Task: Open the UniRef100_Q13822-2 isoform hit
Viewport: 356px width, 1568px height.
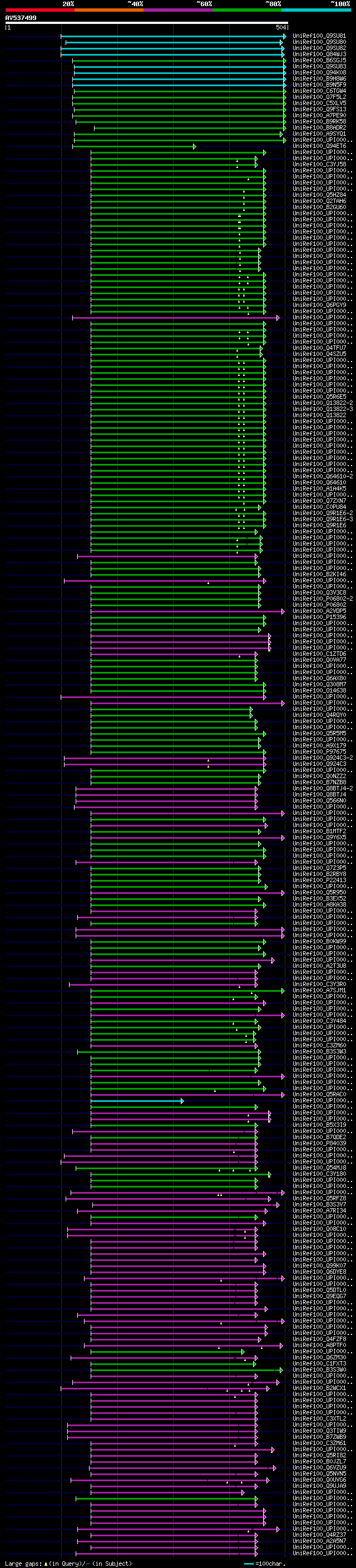Action: coord(323,403)
